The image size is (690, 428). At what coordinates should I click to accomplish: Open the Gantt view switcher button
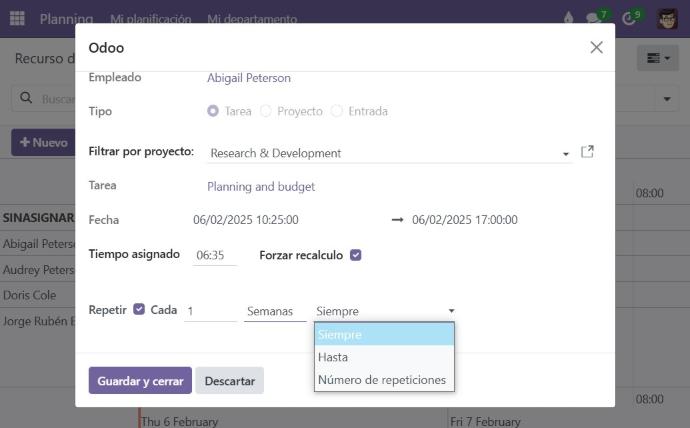pyautogui.click(x=657, y=58)
